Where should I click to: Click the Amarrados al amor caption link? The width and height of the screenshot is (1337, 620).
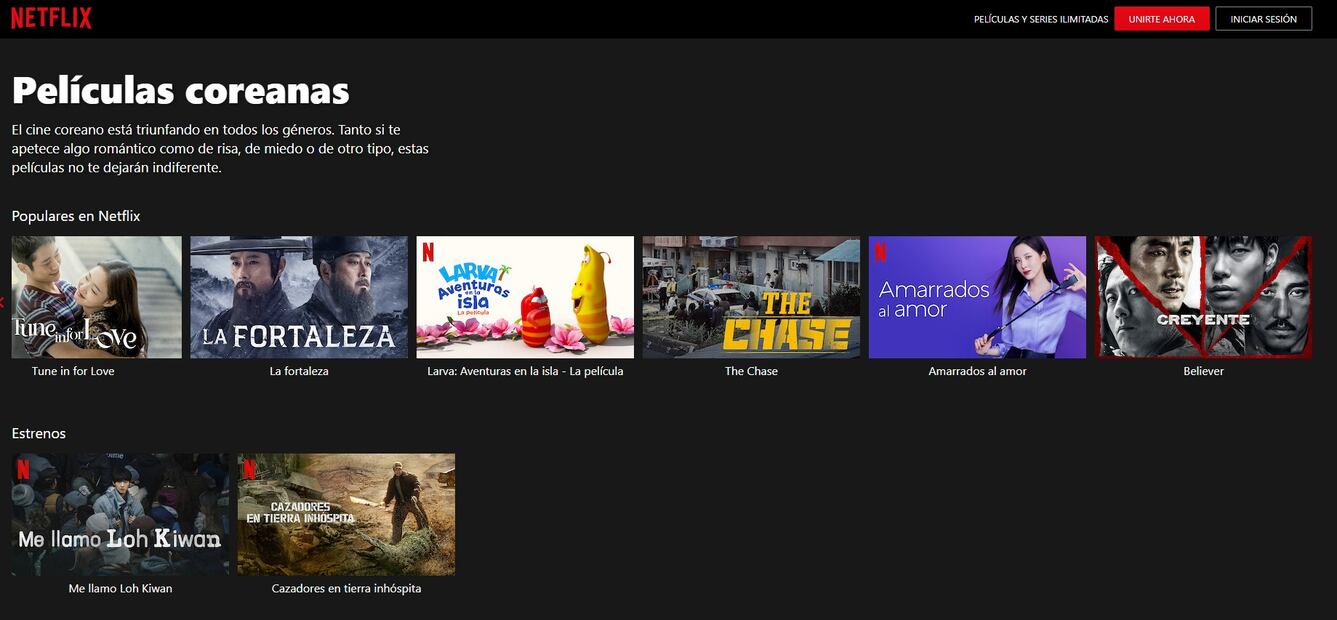977,371
